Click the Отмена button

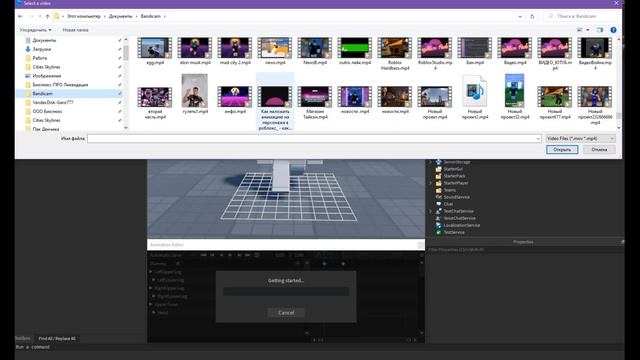coord(599,150)
